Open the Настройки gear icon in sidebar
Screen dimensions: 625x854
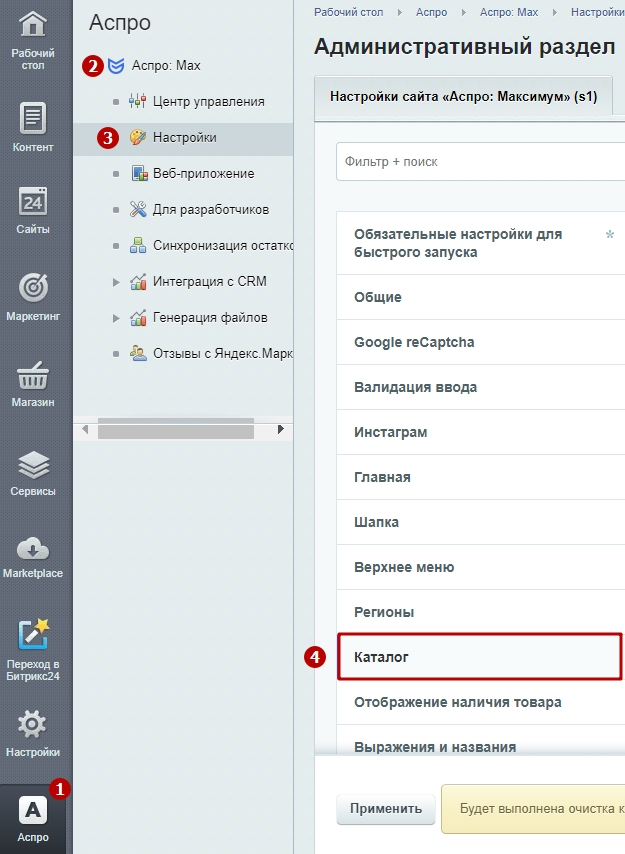[33, 725]
